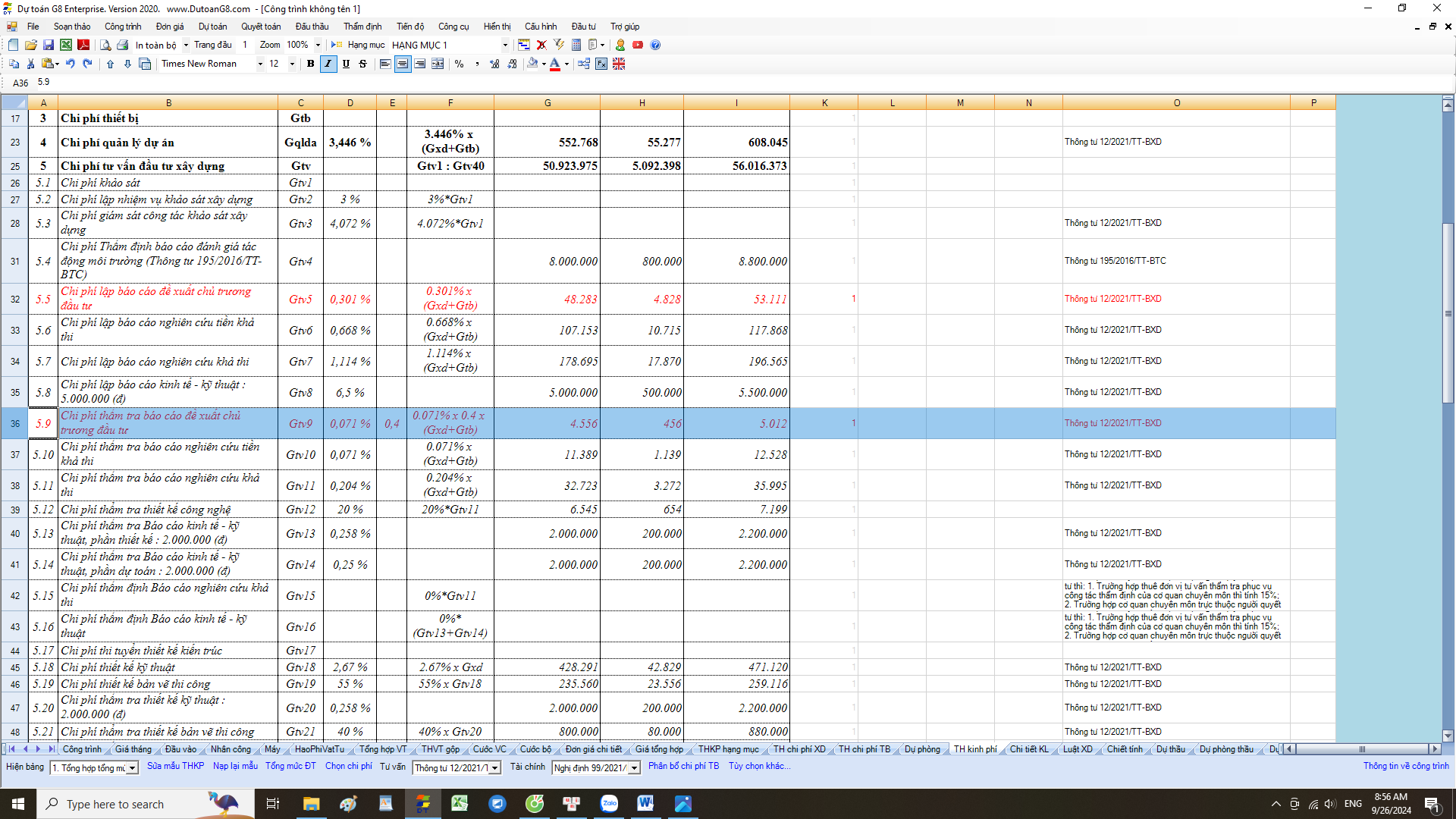Open print preview magnifier icon

pos(105,45)
